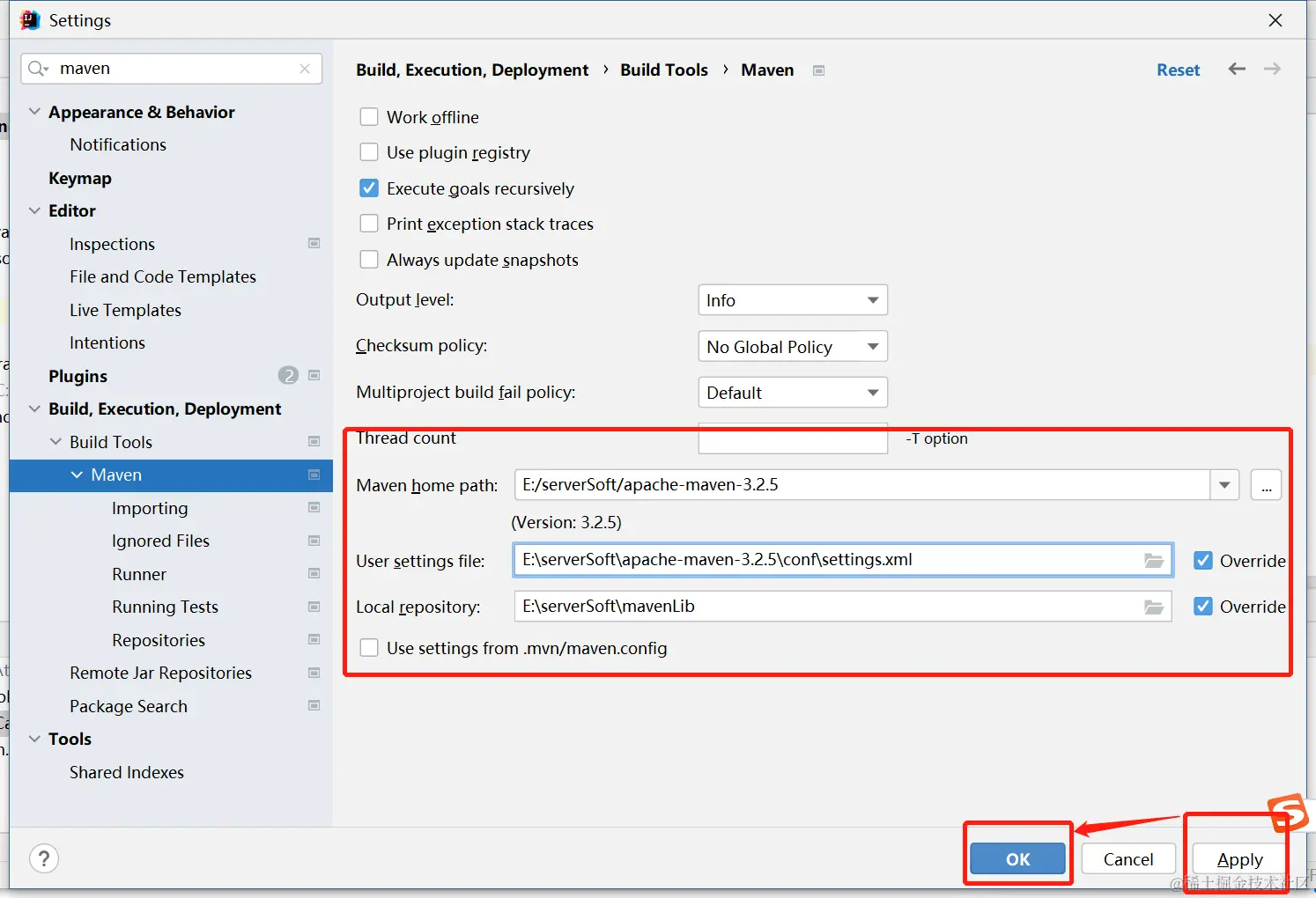Browse for Local repository folder icon
This screenshot has height=898, width=1316.
[1154, 607]
